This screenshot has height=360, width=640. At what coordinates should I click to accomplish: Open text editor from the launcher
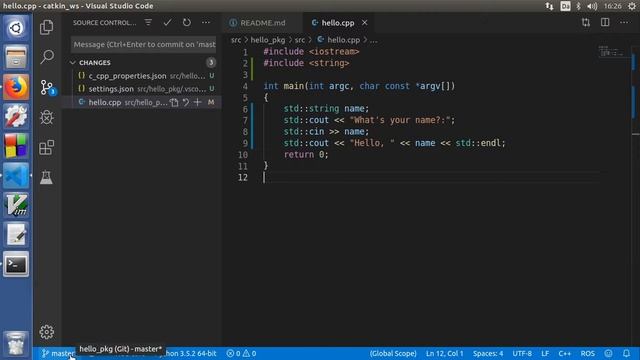[16, 235]
